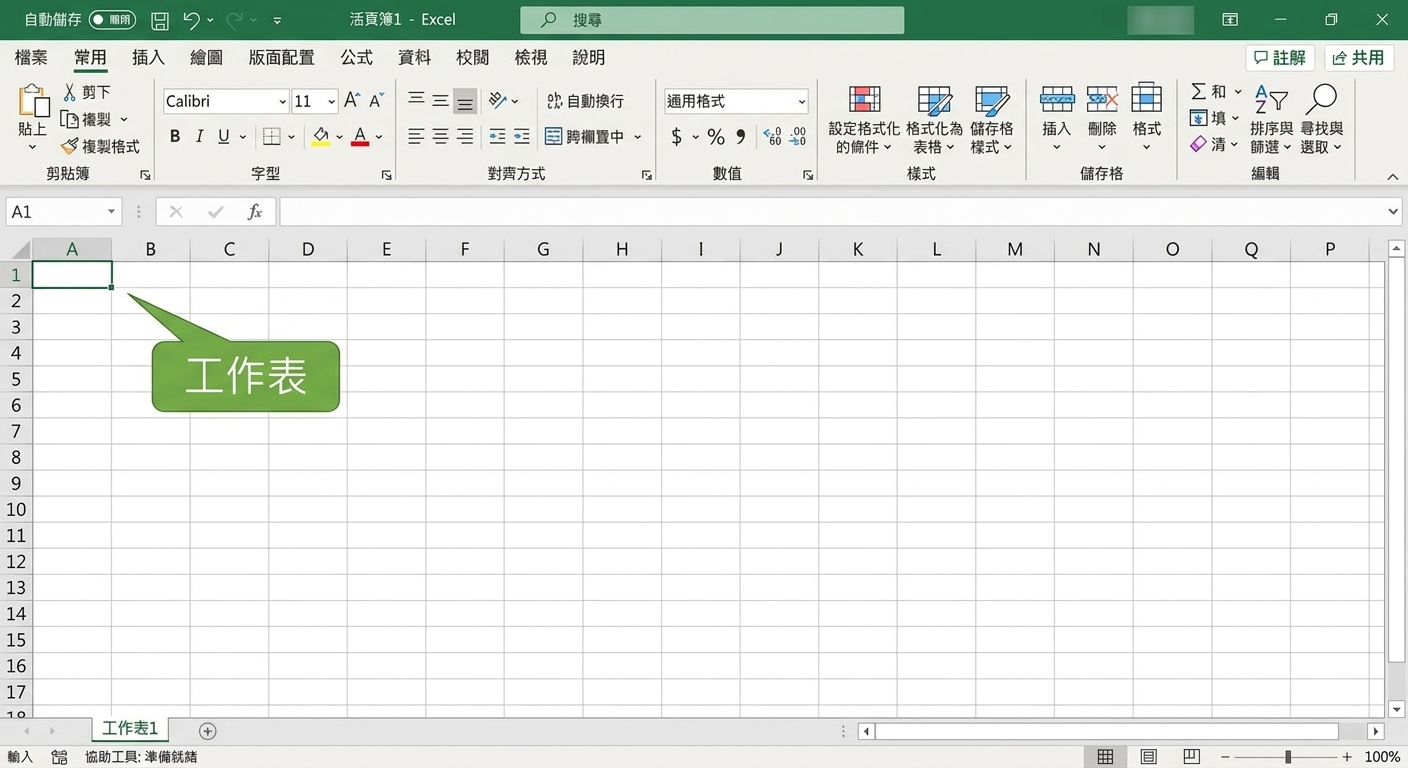Click the Center text icon

coord(440,137)
